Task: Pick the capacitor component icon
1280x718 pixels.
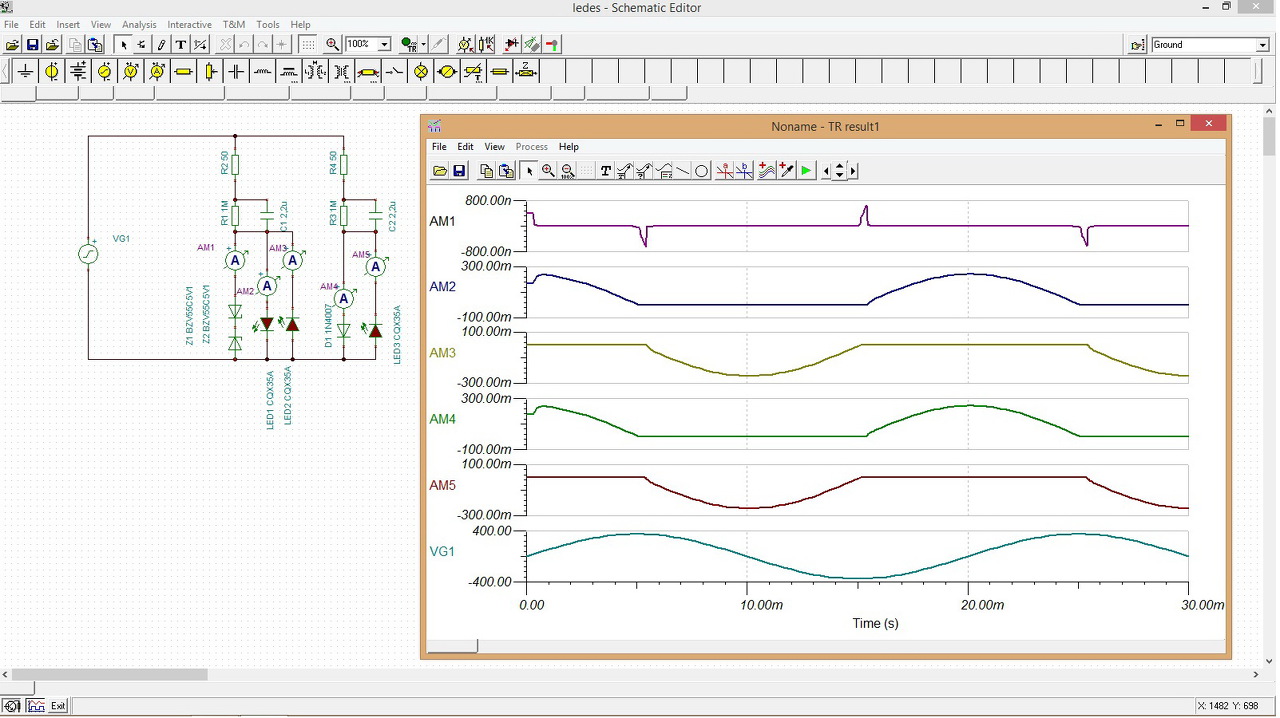Action: coord(236,72)
